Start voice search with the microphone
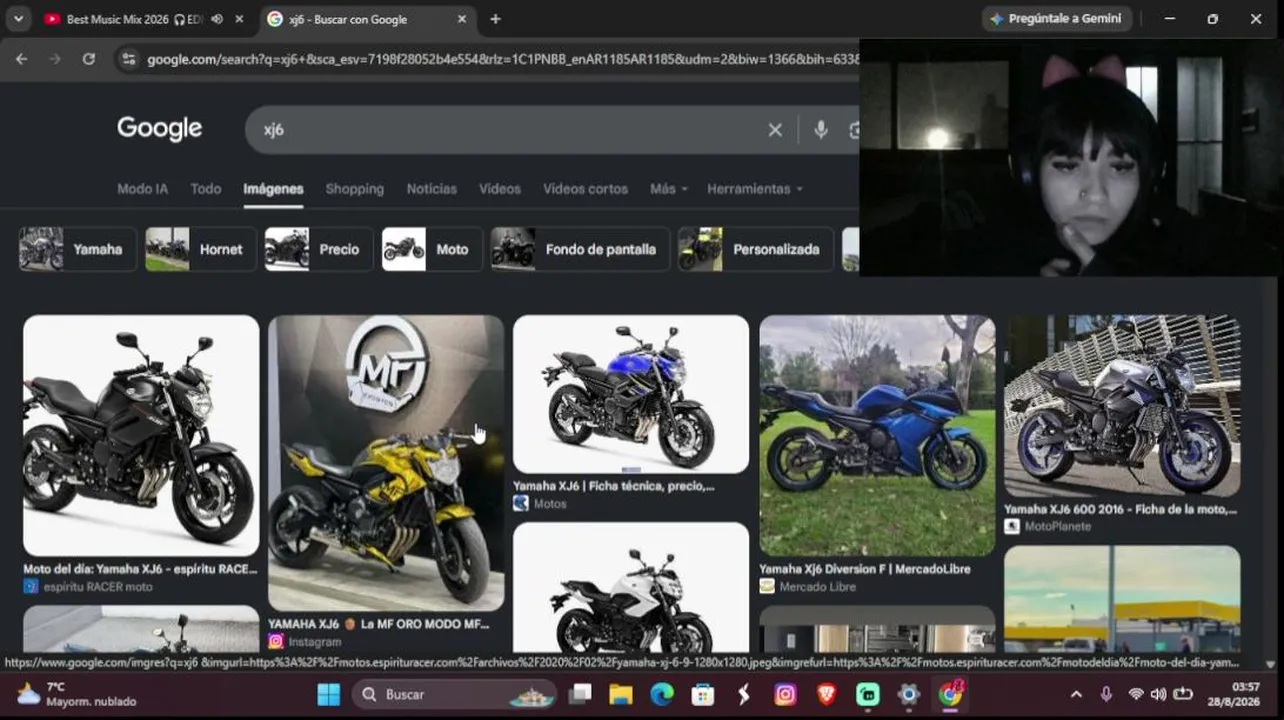This screenshot has height=720, width=1284. pyautogui.click(x=821, y=130)
